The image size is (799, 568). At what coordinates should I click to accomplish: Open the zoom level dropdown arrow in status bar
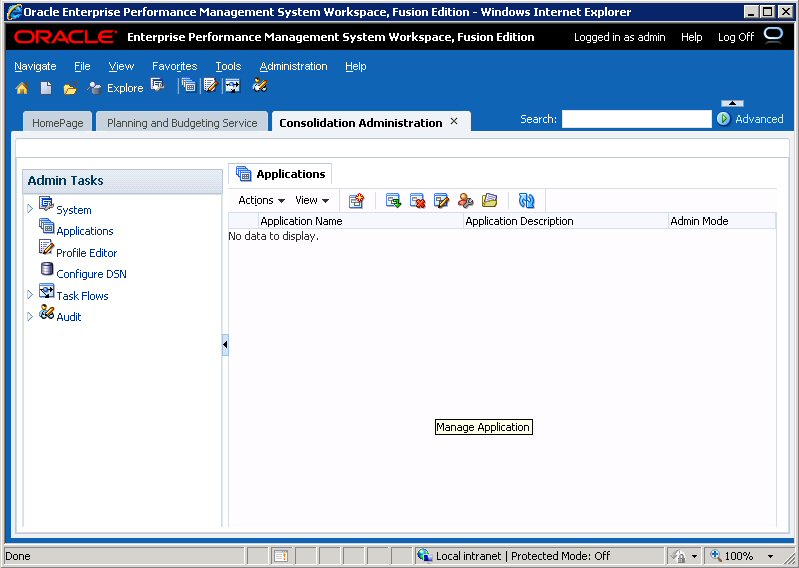(770, 556)
